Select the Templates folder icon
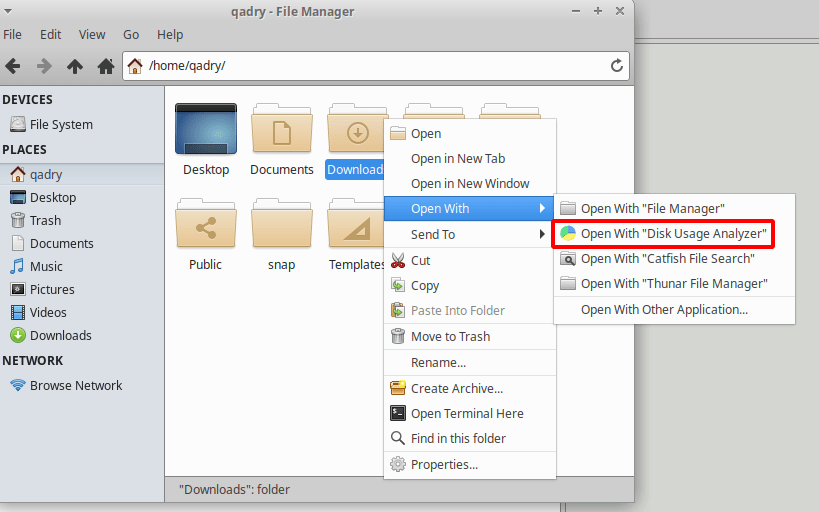Screen dimensions: 819x512 [x=356, y=224]
